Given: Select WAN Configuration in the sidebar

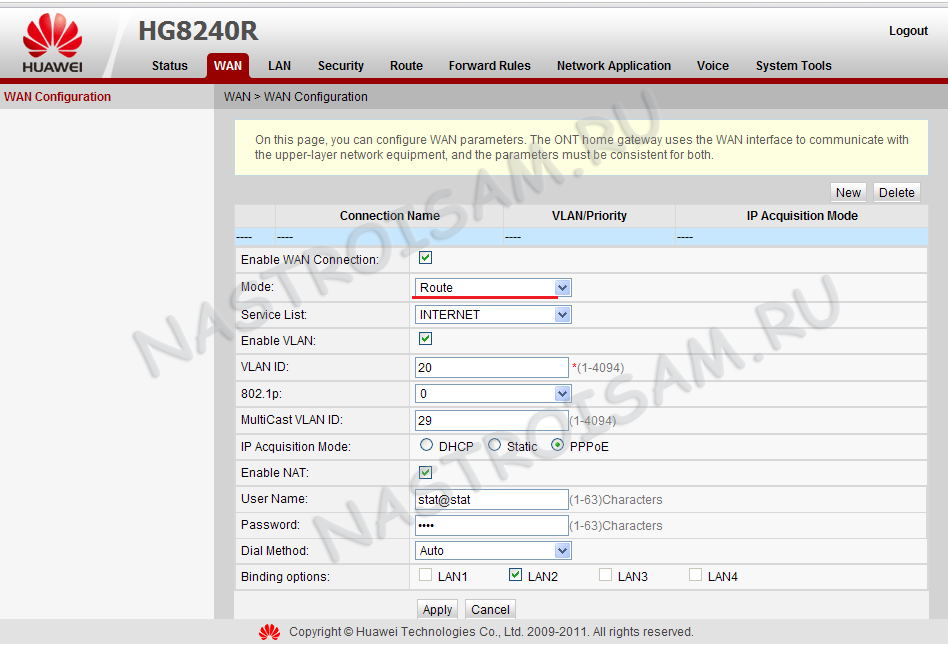Looking at the screenshot, I should click(x=57, y=97).
